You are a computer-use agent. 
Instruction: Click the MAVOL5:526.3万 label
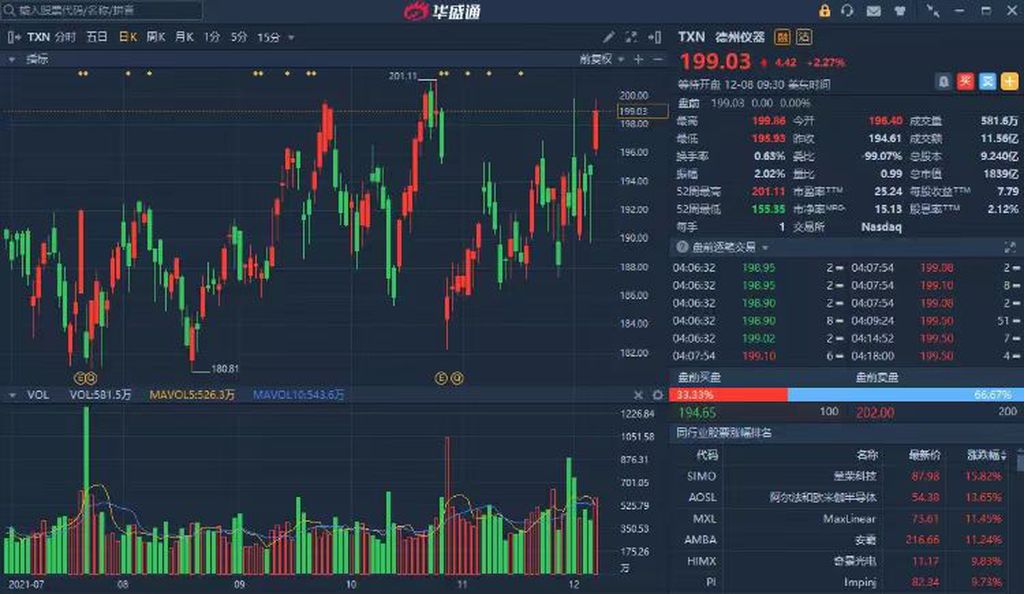tap(191, 395)
